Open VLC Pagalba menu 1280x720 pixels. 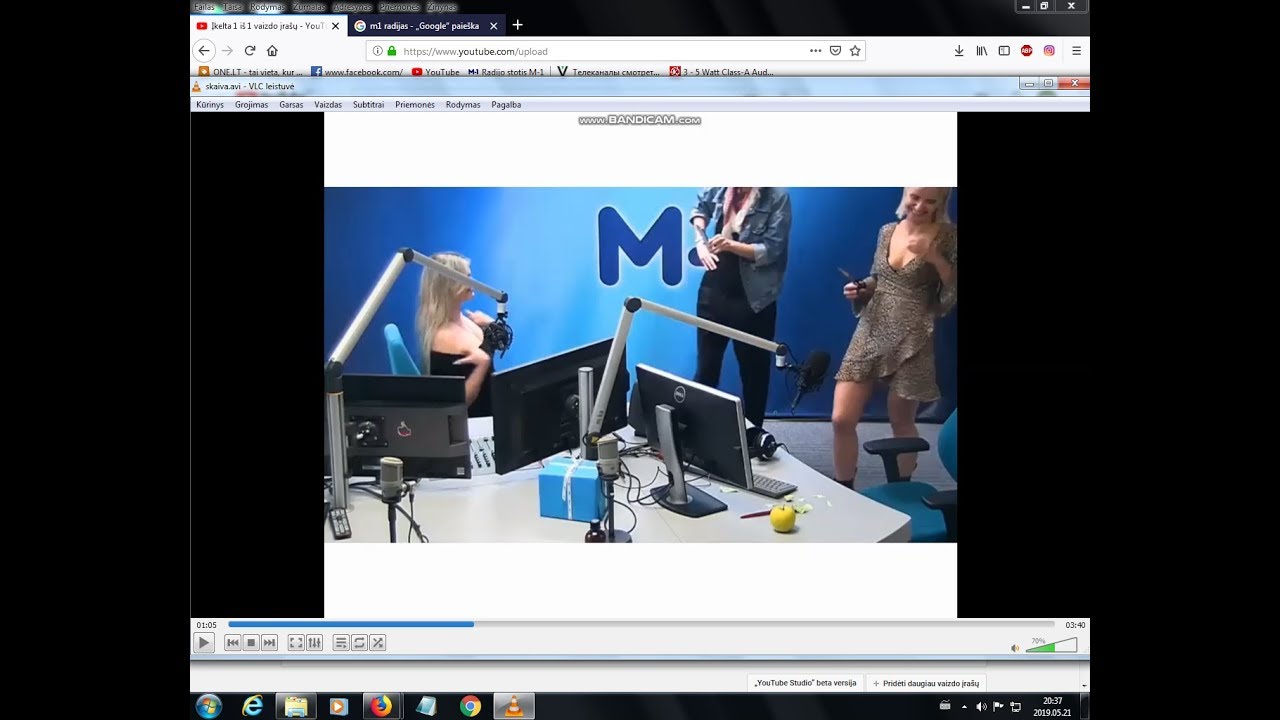(x=506, y=104)
